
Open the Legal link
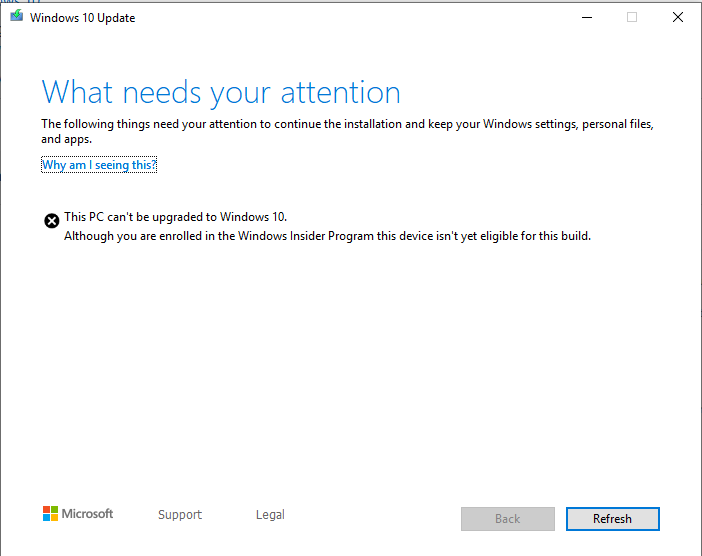270,515
